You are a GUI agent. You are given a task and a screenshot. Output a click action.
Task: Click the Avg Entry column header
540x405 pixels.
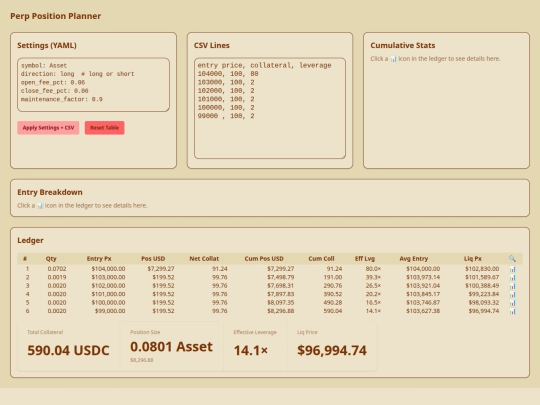(414, 259)
